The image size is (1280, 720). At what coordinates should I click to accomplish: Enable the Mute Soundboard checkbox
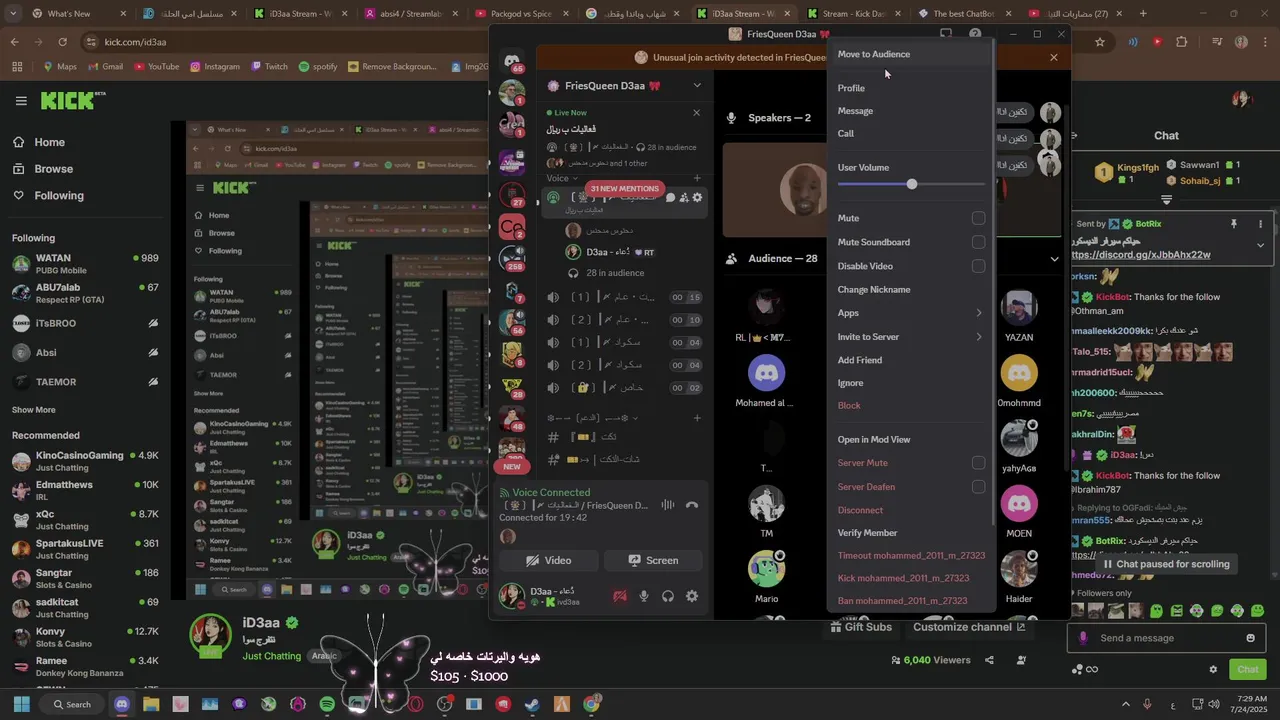tap(978, 242)
